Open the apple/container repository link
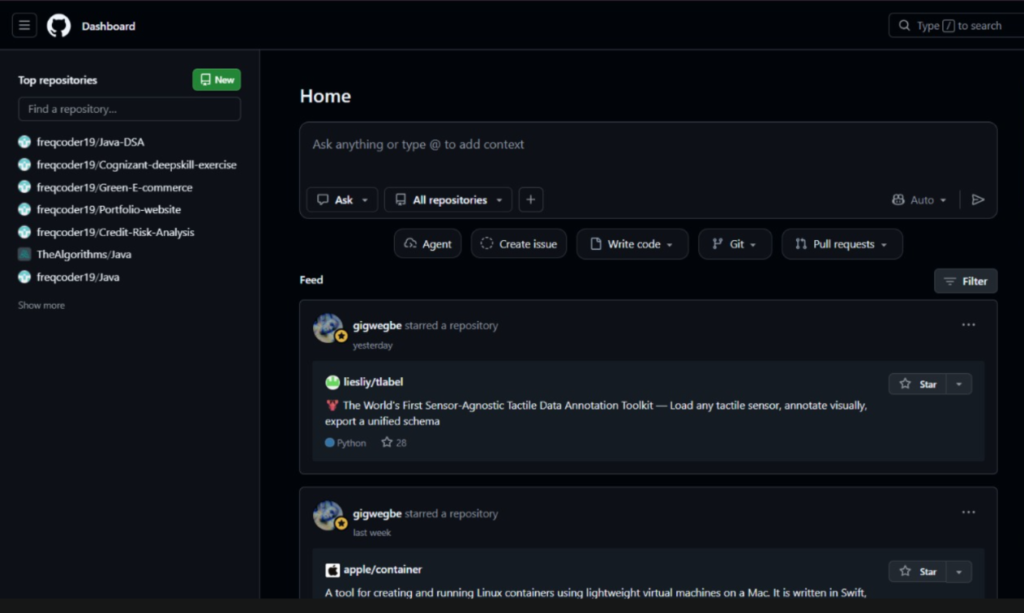Image resolution: width=1024 pixels, height=613 pixels. pos(383,569)
